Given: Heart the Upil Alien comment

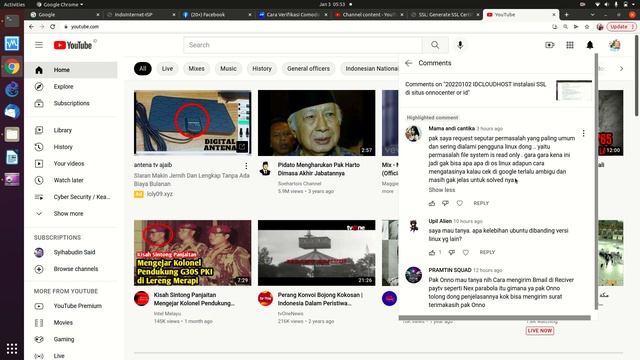Looking at the screenshot, I should (x=466, y=252).
